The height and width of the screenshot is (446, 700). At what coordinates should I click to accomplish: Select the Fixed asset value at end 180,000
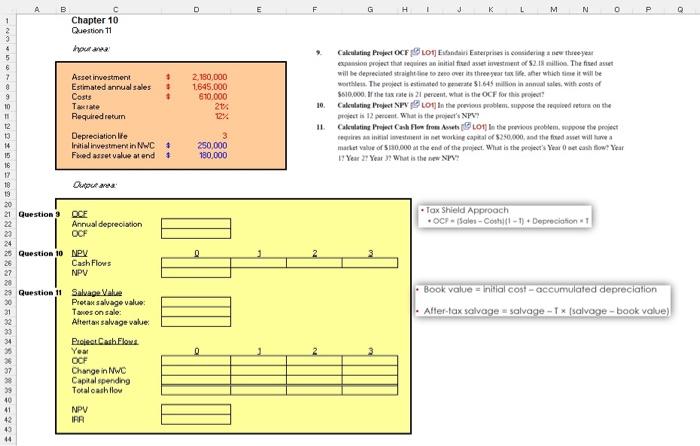[x=213, y=155]
